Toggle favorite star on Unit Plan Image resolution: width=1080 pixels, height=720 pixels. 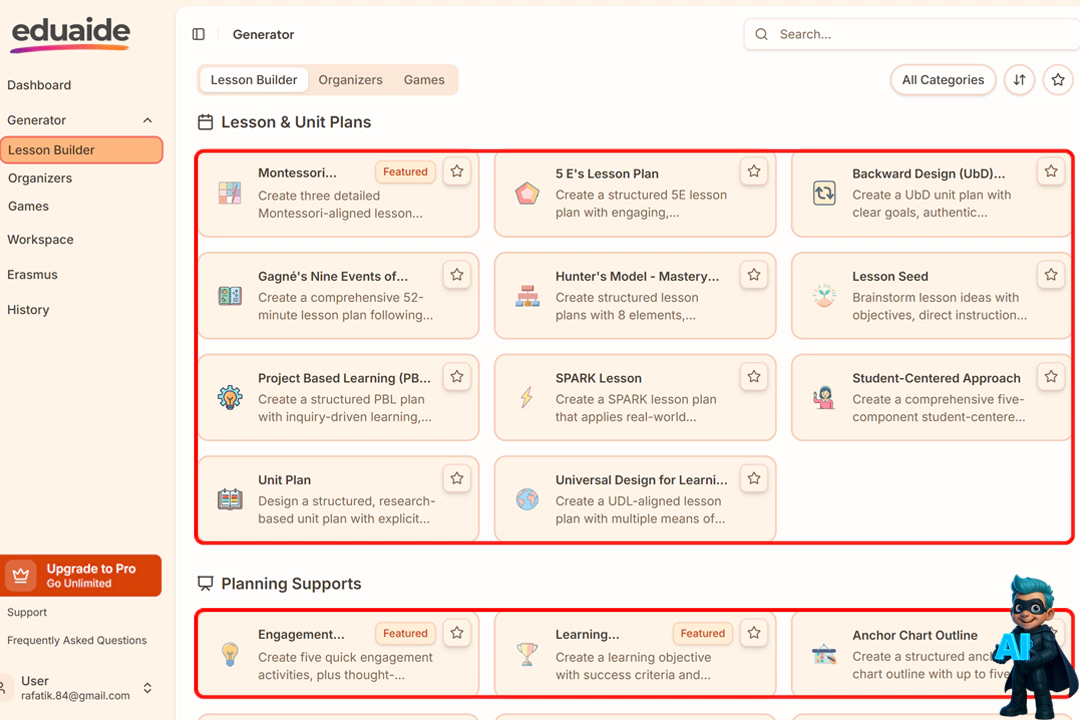pyautogui.click(x=457, y=479)
